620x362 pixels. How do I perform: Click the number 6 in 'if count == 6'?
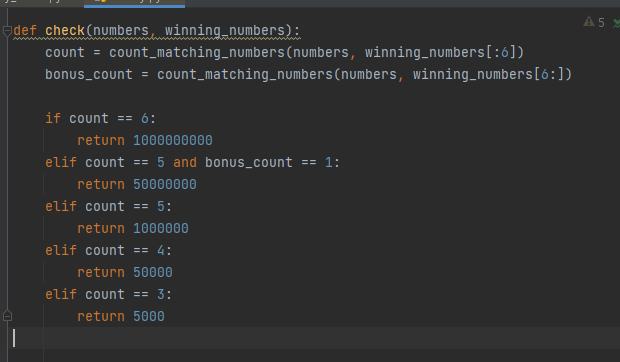(x=145, y=118)
